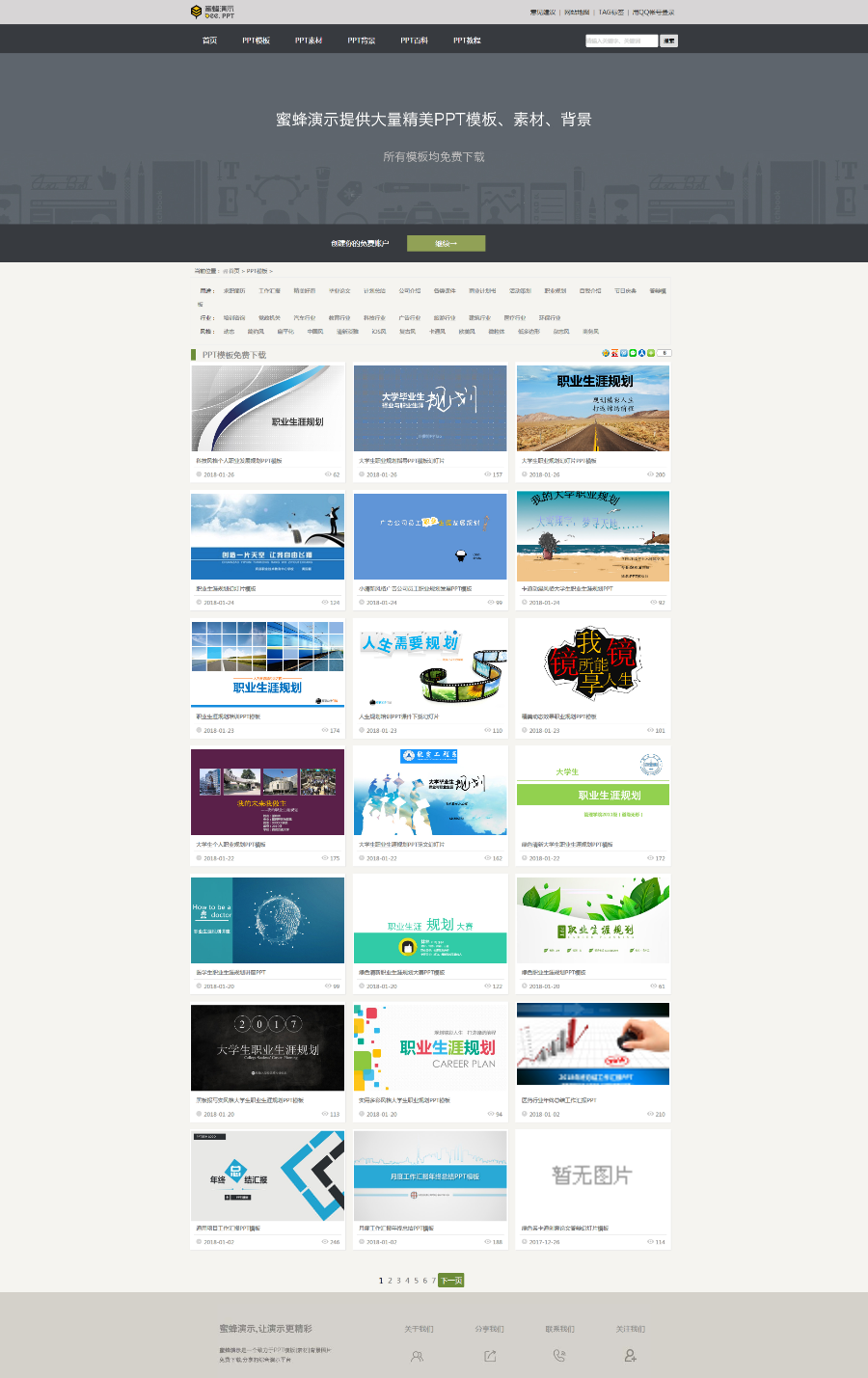Open the How to be a doctor thumbnail
This screenshot has width=868, height=1378.
[x=268, y=920]
